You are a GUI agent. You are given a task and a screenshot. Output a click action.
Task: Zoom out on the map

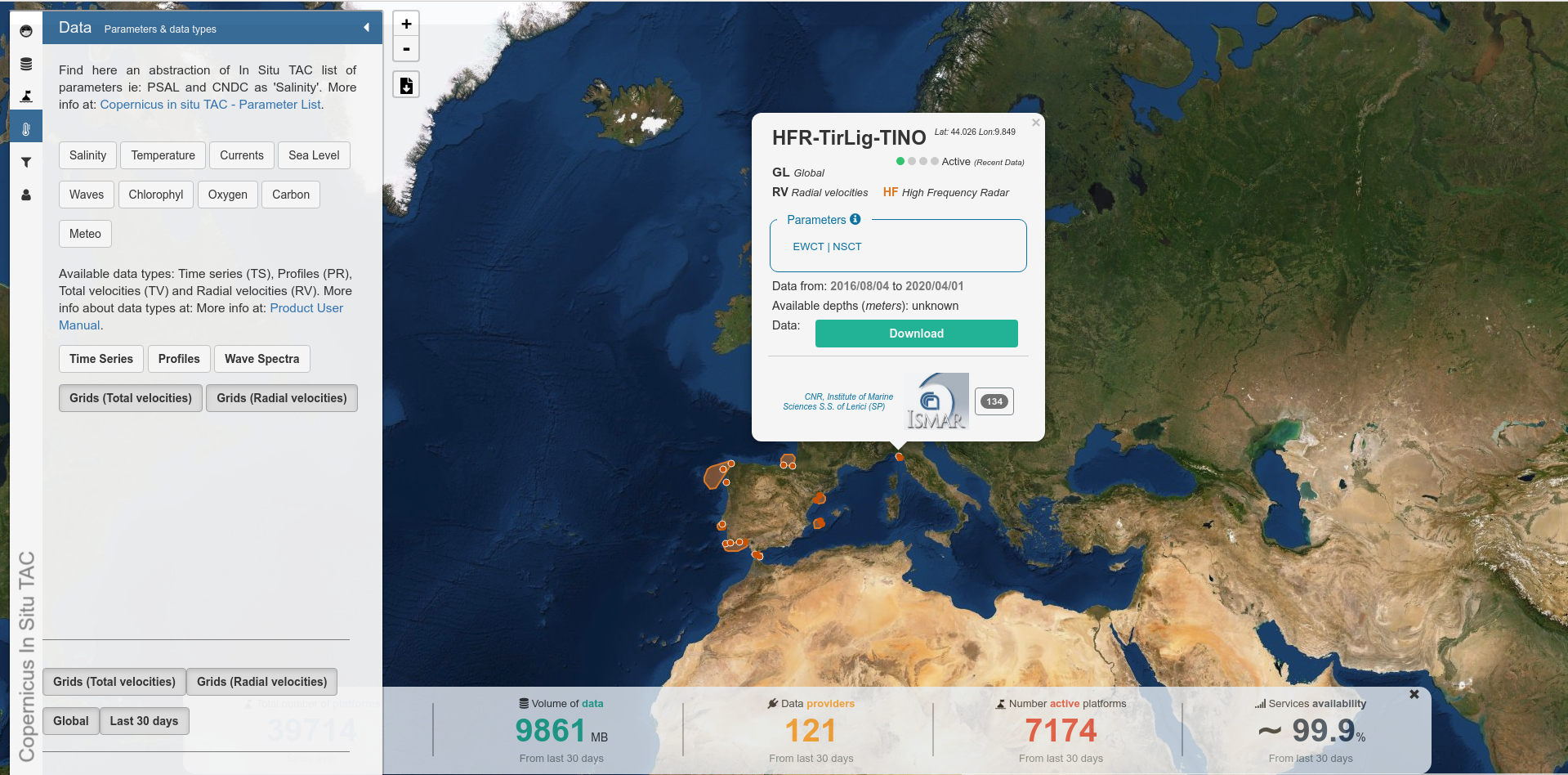click(x=406, y=49)
